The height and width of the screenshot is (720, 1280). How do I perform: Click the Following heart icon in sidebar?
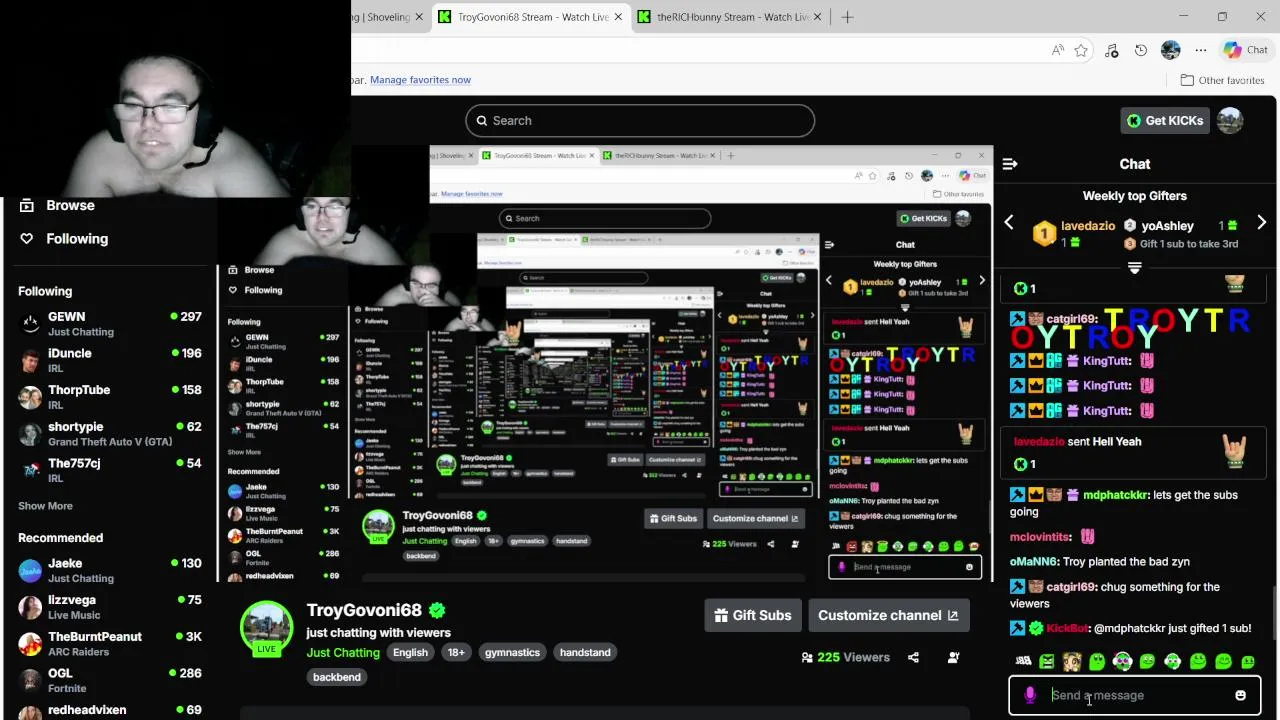pos(27,238)
